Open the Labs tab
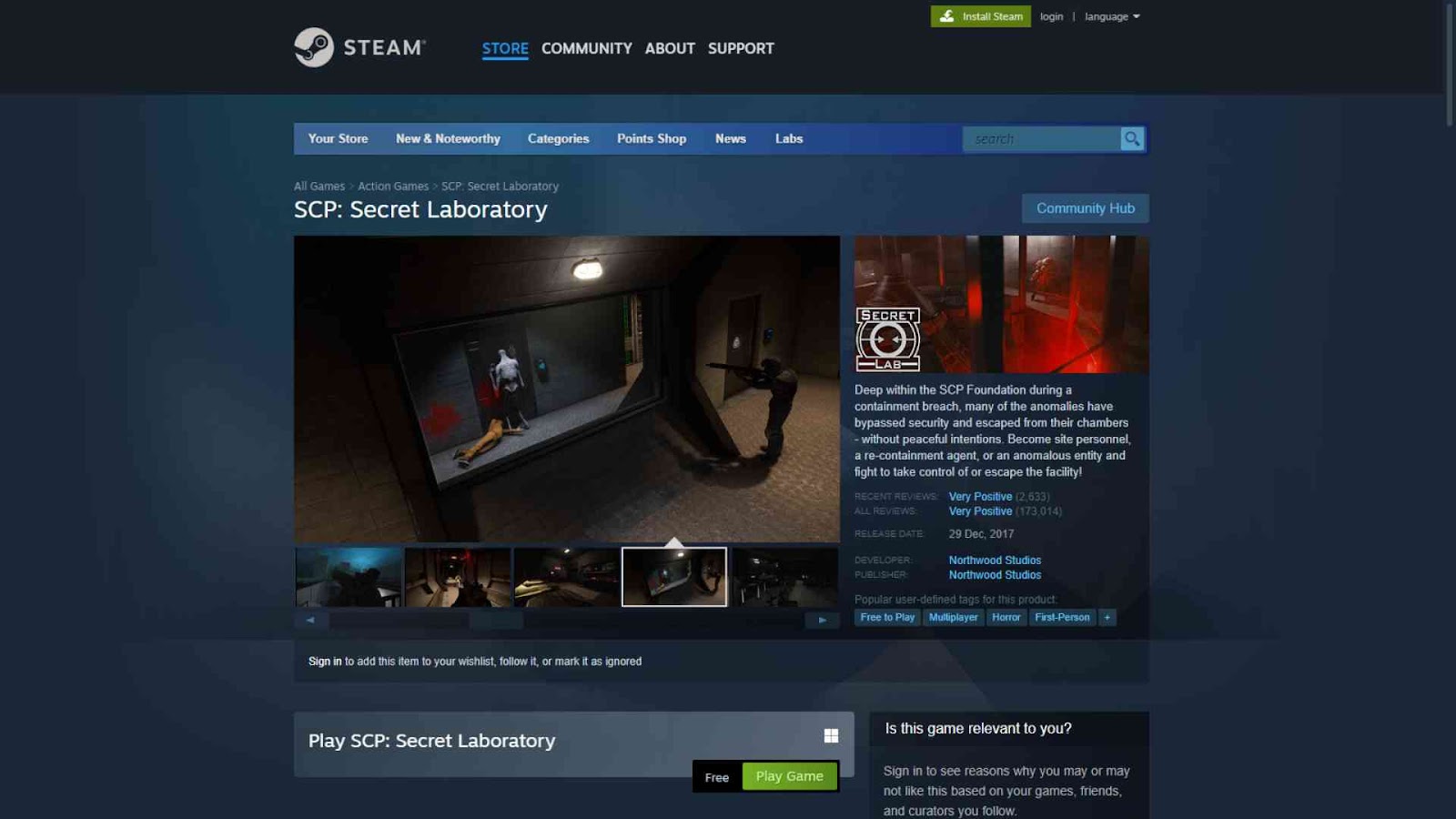The image size is (1456, 819). (x=789, y=138)
